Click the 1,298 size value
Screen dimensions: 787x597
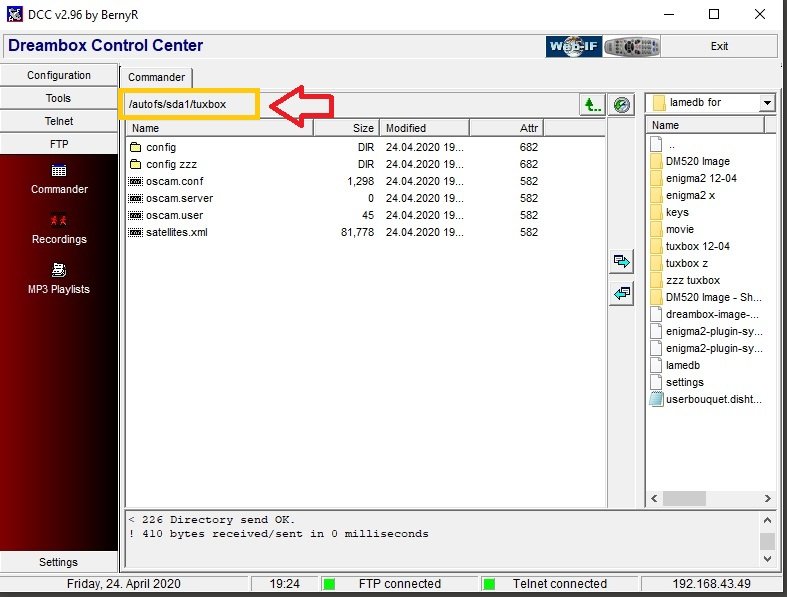(x=360, y=181)
